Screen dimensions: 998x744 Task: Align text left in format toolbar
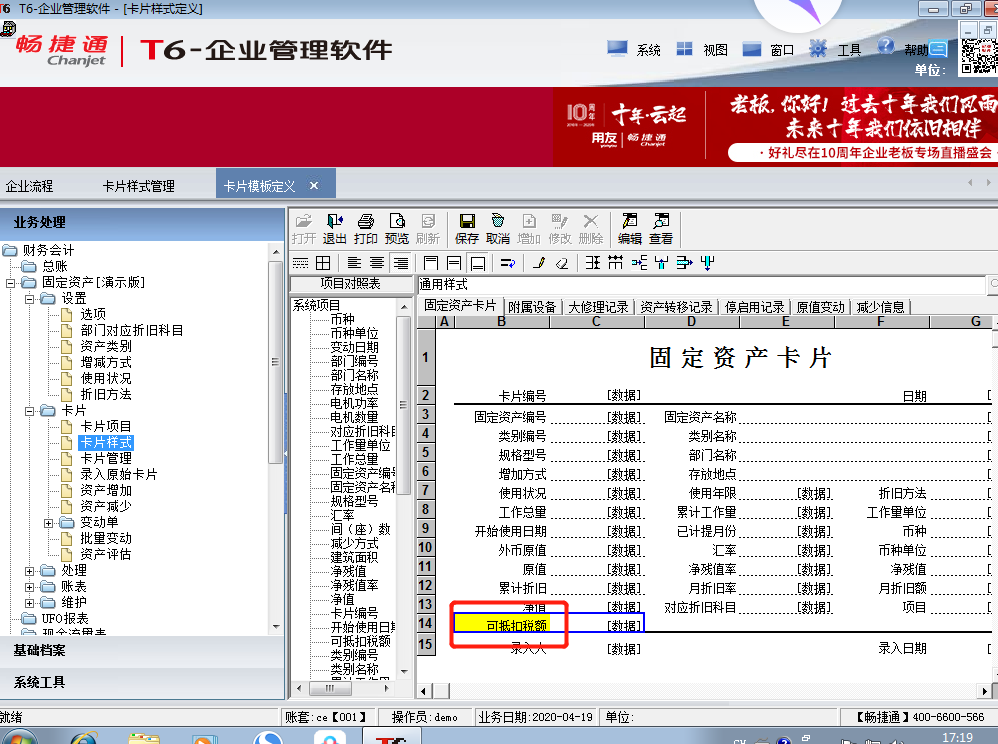tap(354, 263)
